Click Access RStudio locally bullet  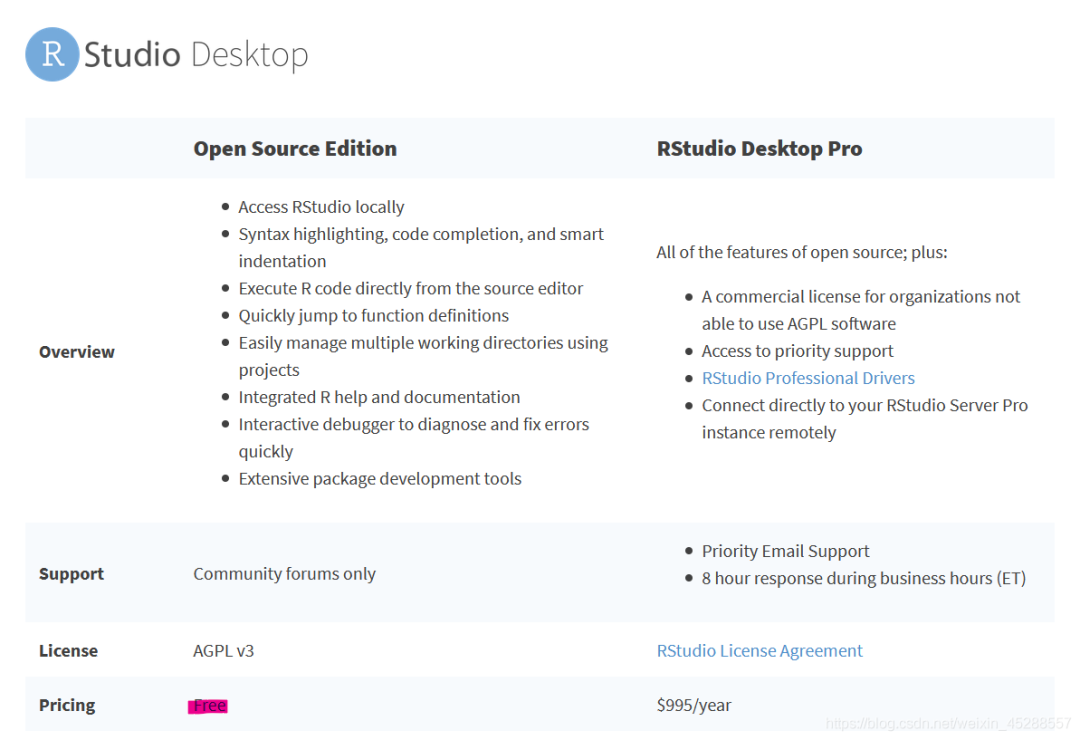tap(321, 207)
